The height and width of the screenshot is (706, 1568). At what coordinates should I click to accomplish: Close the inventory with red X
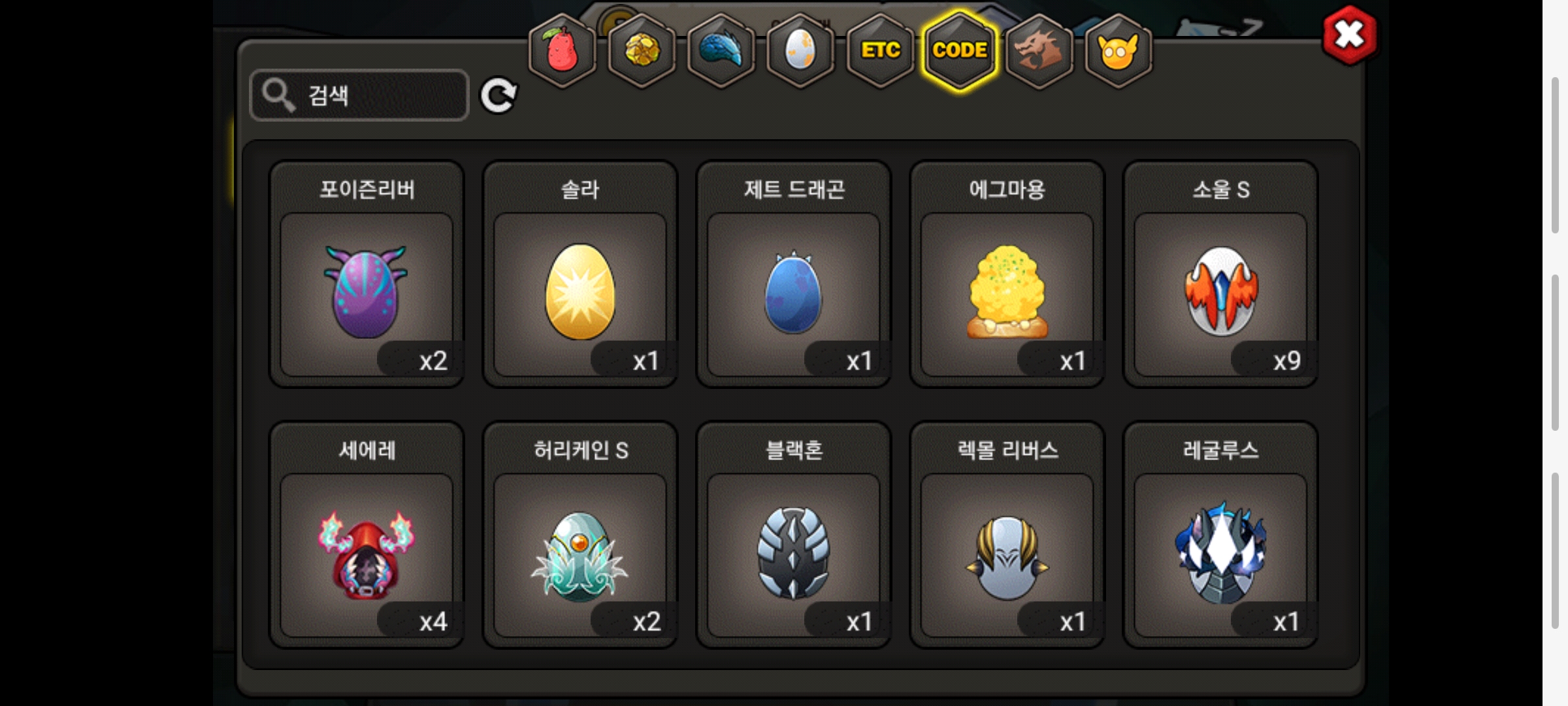pos(1350,35)
